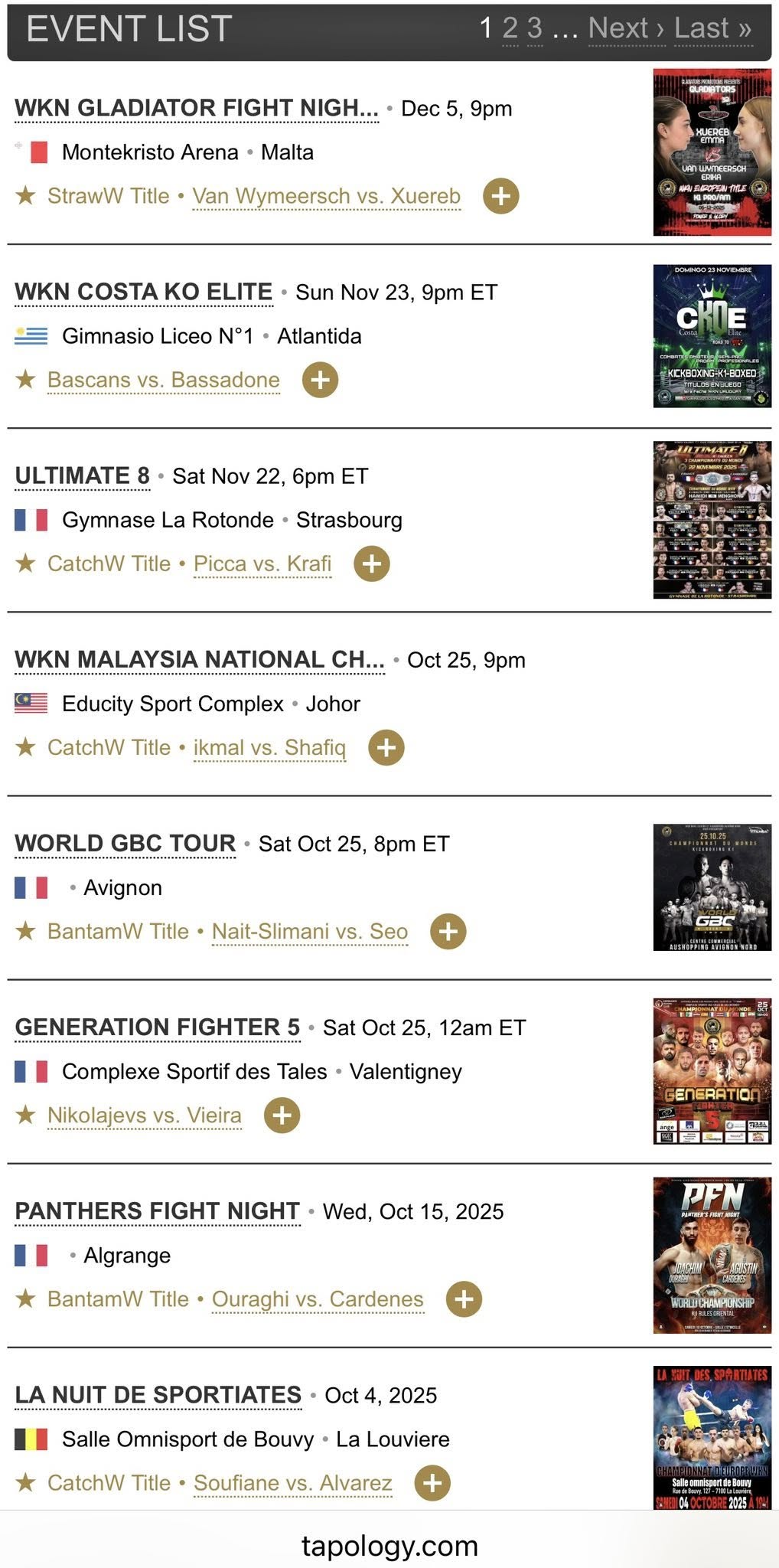Click the Malta flag icon
The height and width of the screenshot is (1568, 779).
click(x=31, y=152)
